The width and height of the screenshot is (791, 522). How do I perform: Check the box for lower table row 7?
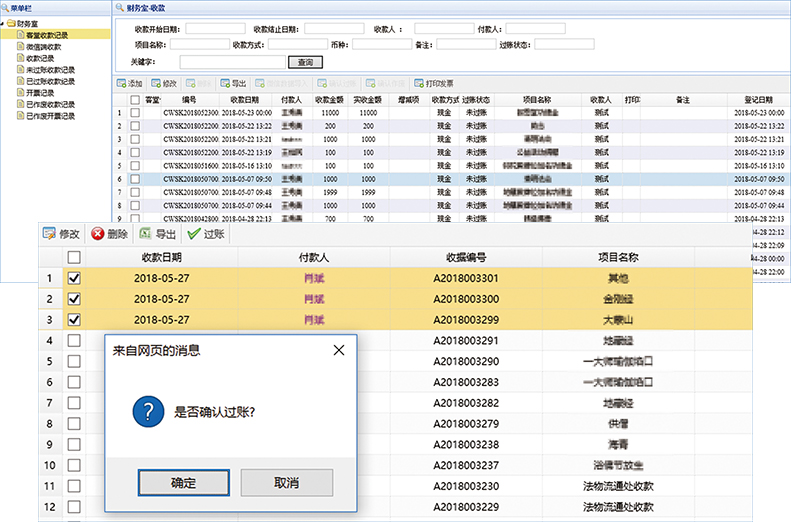click(74, 402)
